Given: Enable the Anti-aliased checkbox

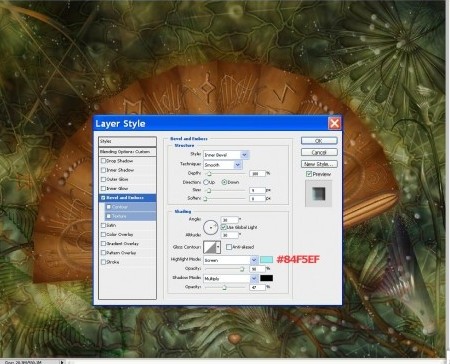Looking at the screenshot, I should [x=229, y=247].
